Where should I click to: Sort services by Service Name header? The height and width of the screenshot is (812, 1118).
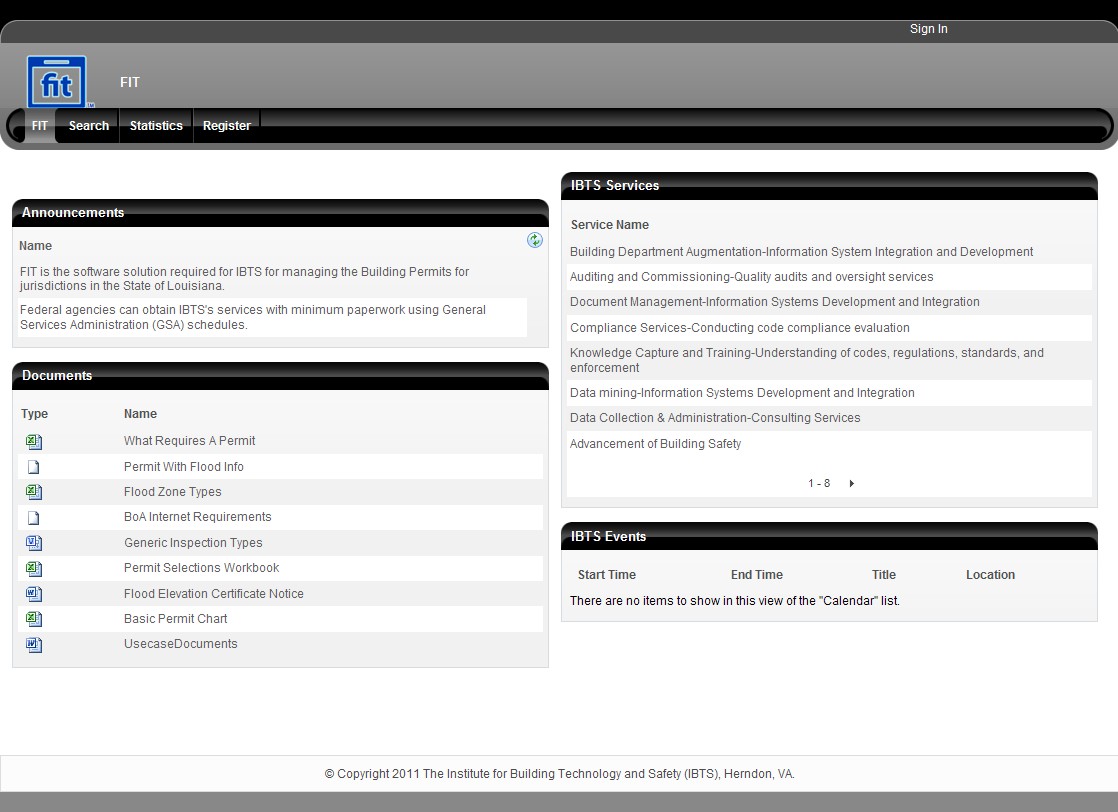click(609, 225)
